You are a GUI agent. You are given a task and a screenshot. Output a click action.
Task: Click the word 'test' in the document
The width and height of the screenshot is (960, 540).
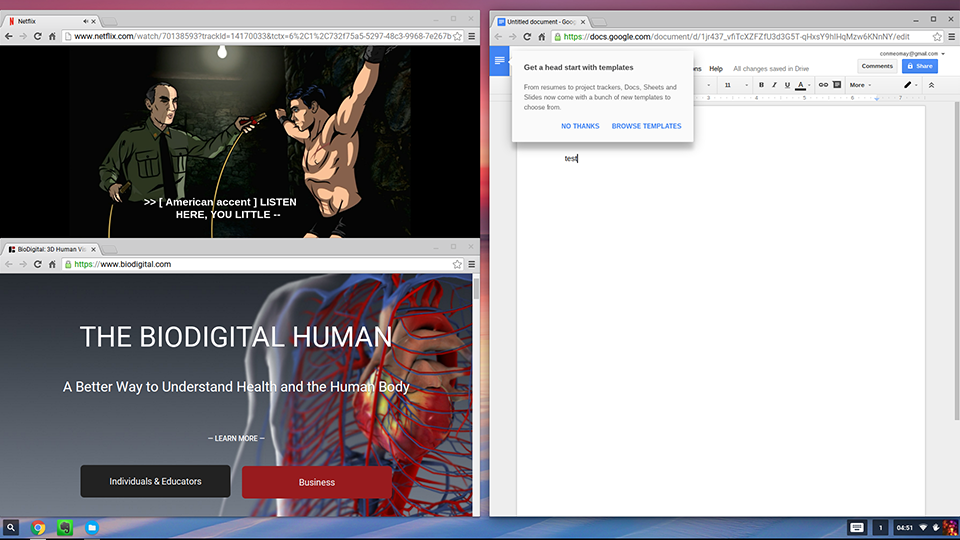coord(571,159)
